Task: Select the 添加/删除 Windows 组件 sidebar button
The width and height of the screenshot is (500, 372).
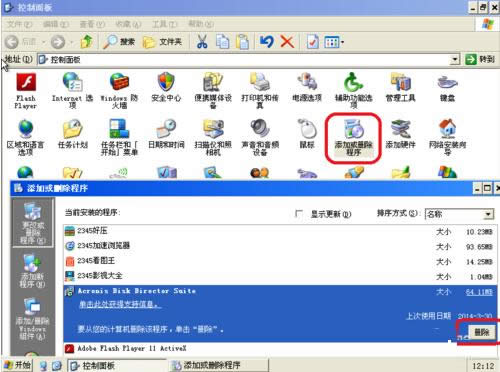Action: (x=32, y=319)
